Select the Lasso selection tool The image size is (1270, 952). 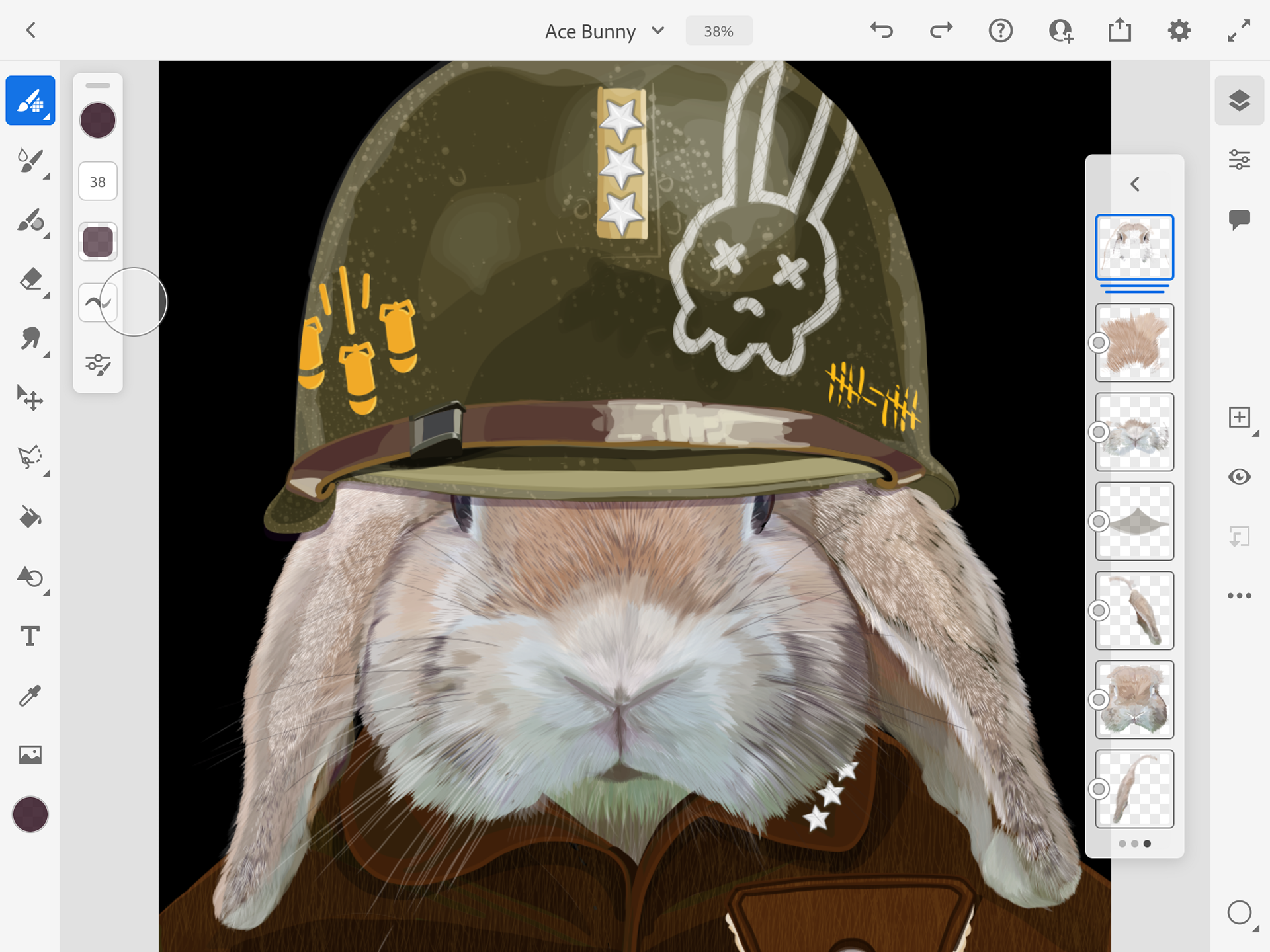(30, 457)
